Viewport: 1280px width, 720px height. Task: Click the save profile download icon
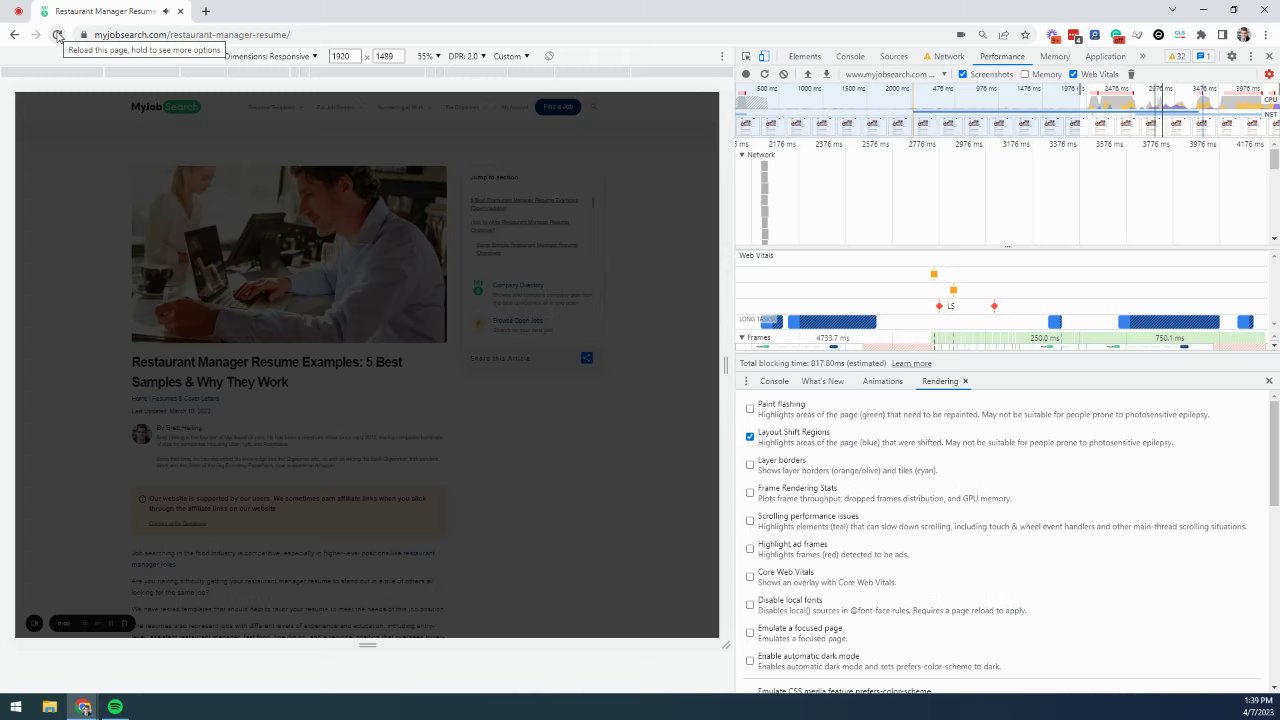click(x=826, y=74)
